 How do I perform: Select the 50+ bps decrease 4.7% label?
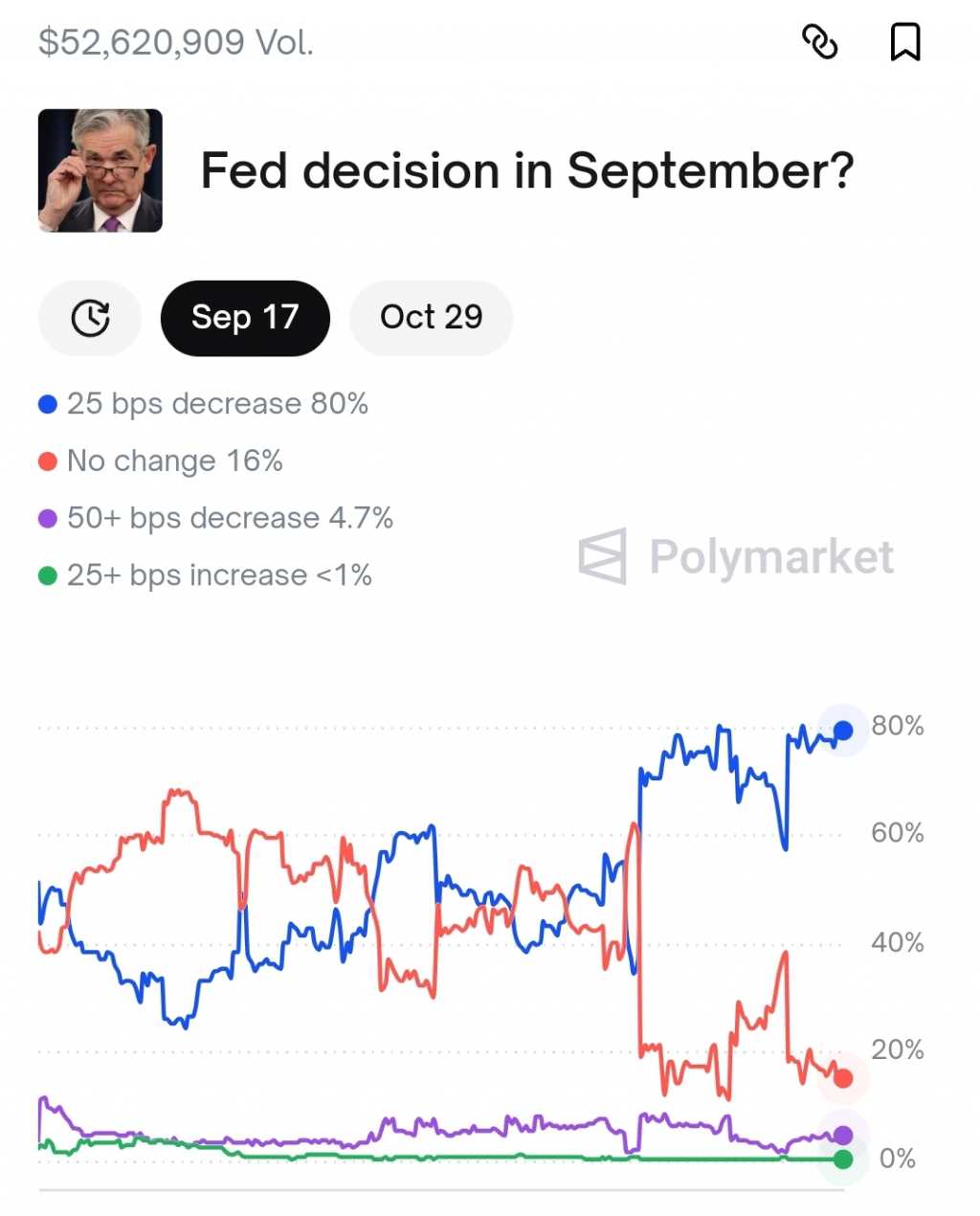tap(230, 519)
